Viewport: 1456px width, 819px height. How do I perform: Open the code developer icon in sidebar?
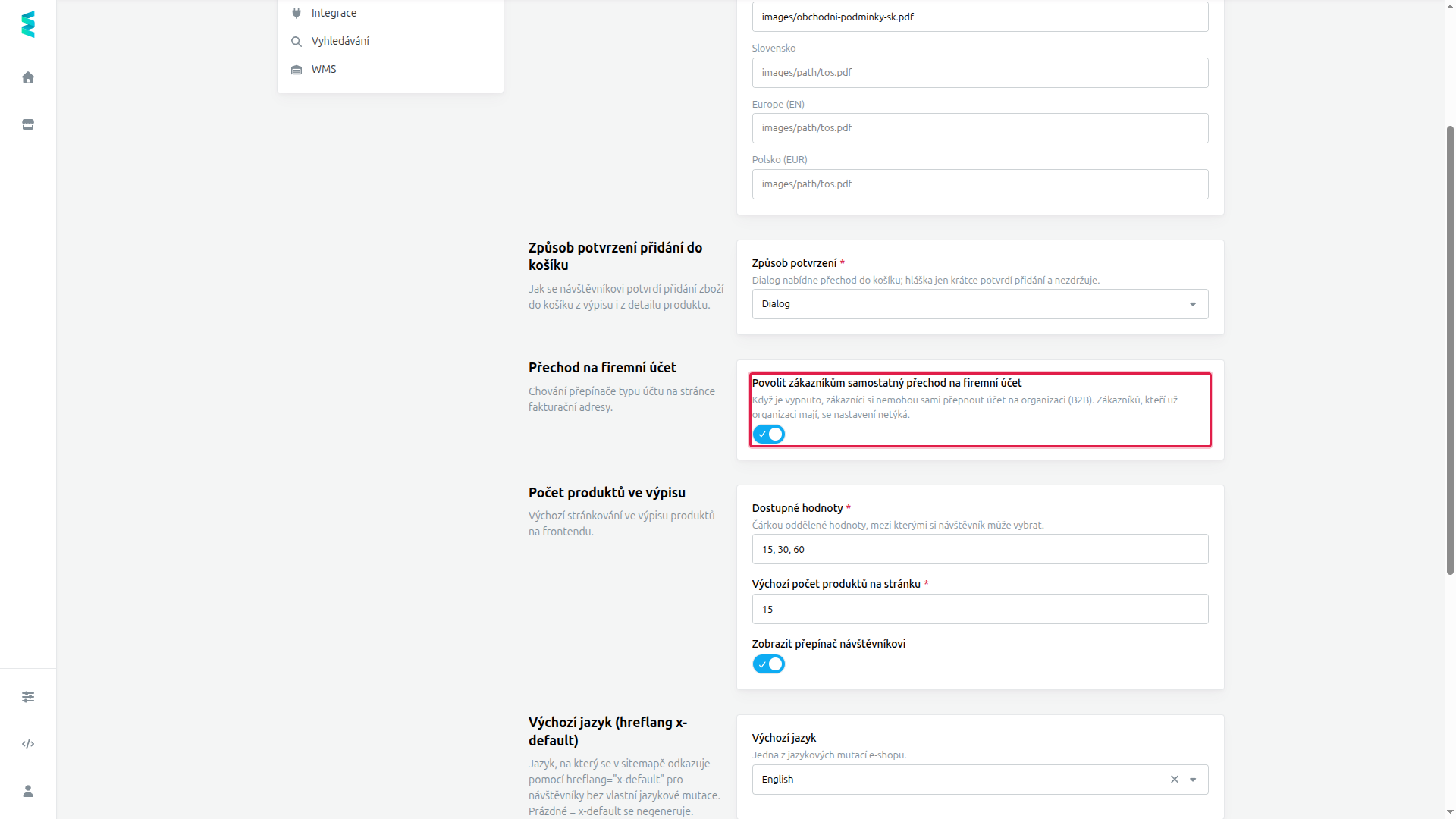pos(28,744)
